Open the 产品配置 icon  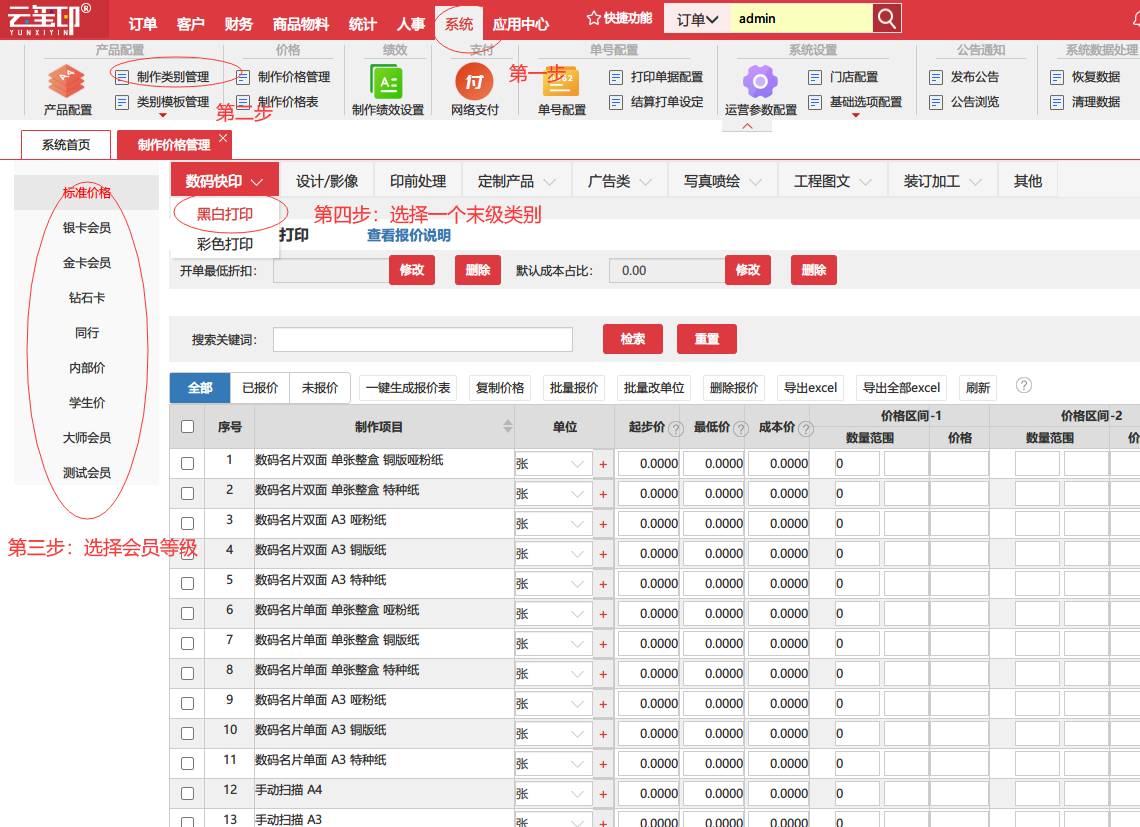pyautogui.click(x=66, y=81)
